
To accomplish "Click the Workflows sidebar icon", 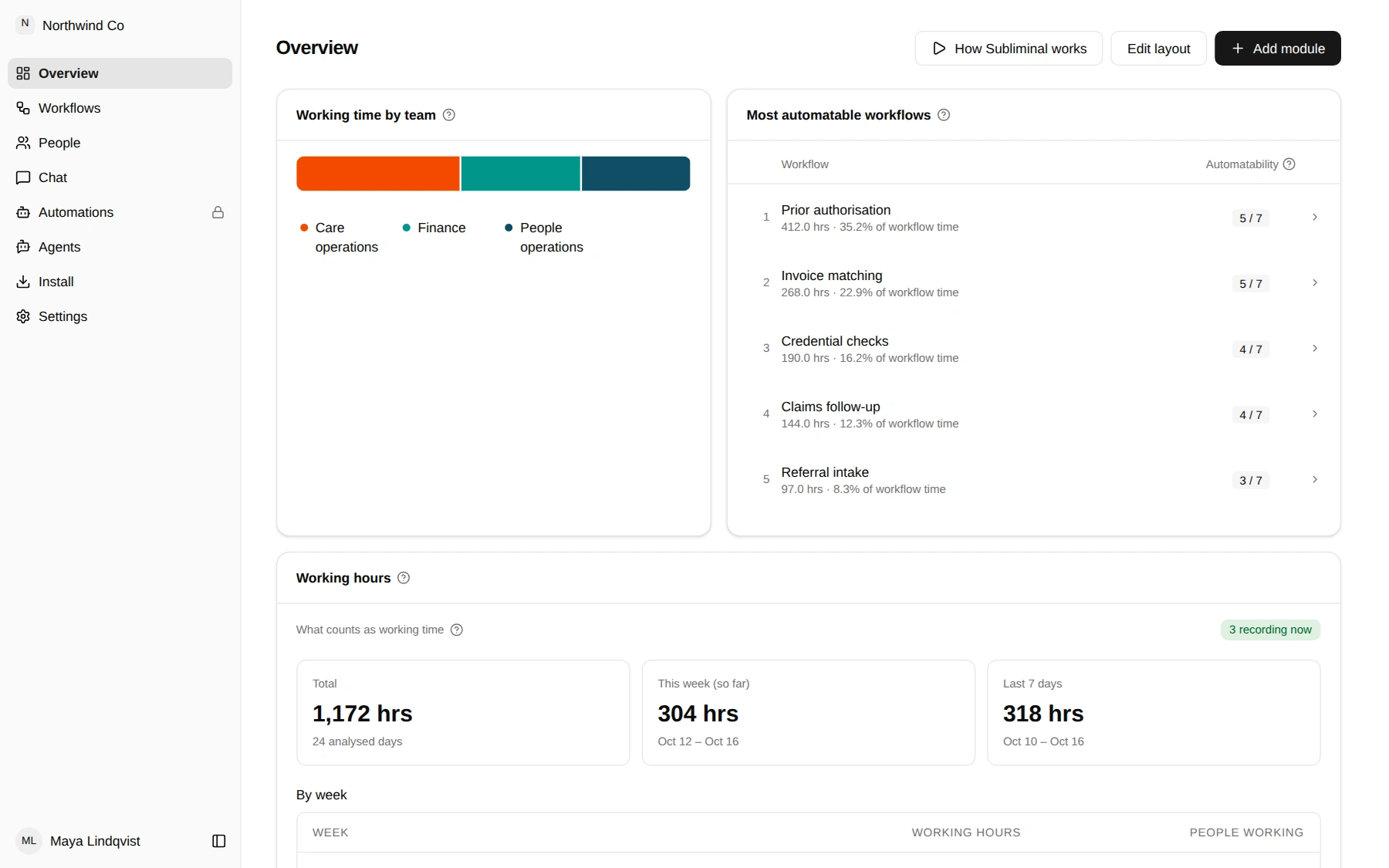I will [x=23, y=108].
